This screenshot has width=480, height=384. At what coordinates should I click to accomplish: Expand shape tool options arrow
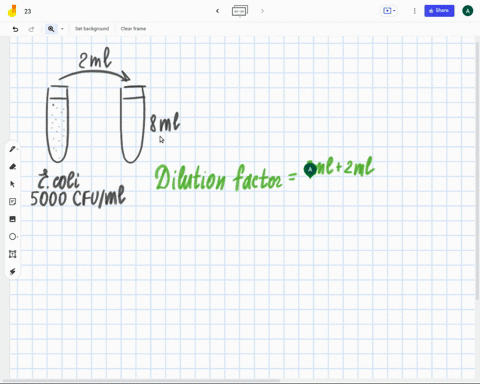click(17, 237)
